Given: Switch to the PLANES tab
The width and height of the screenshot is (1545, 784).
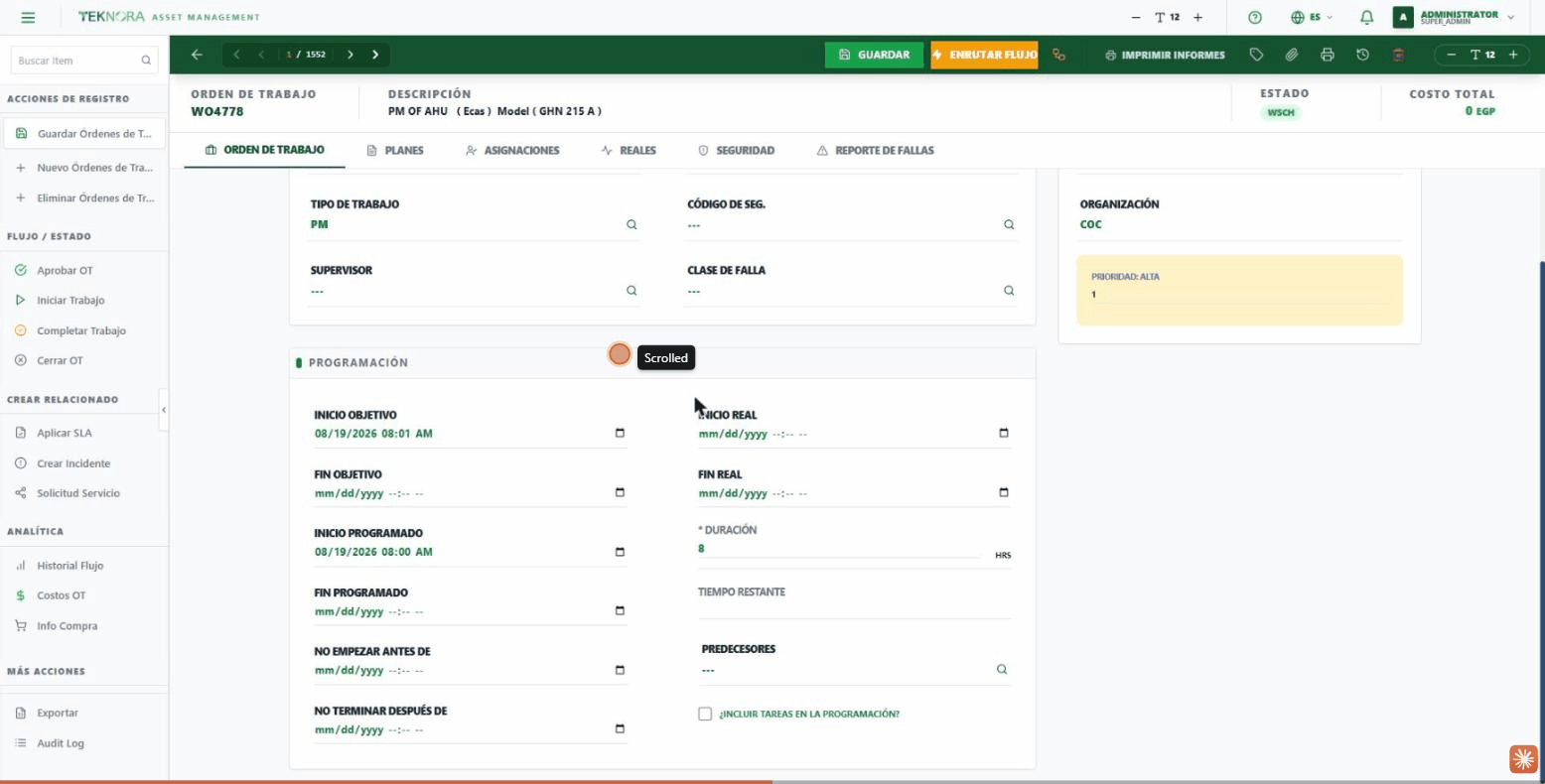Looking at the screenshot, I should [x=395, y=151].
